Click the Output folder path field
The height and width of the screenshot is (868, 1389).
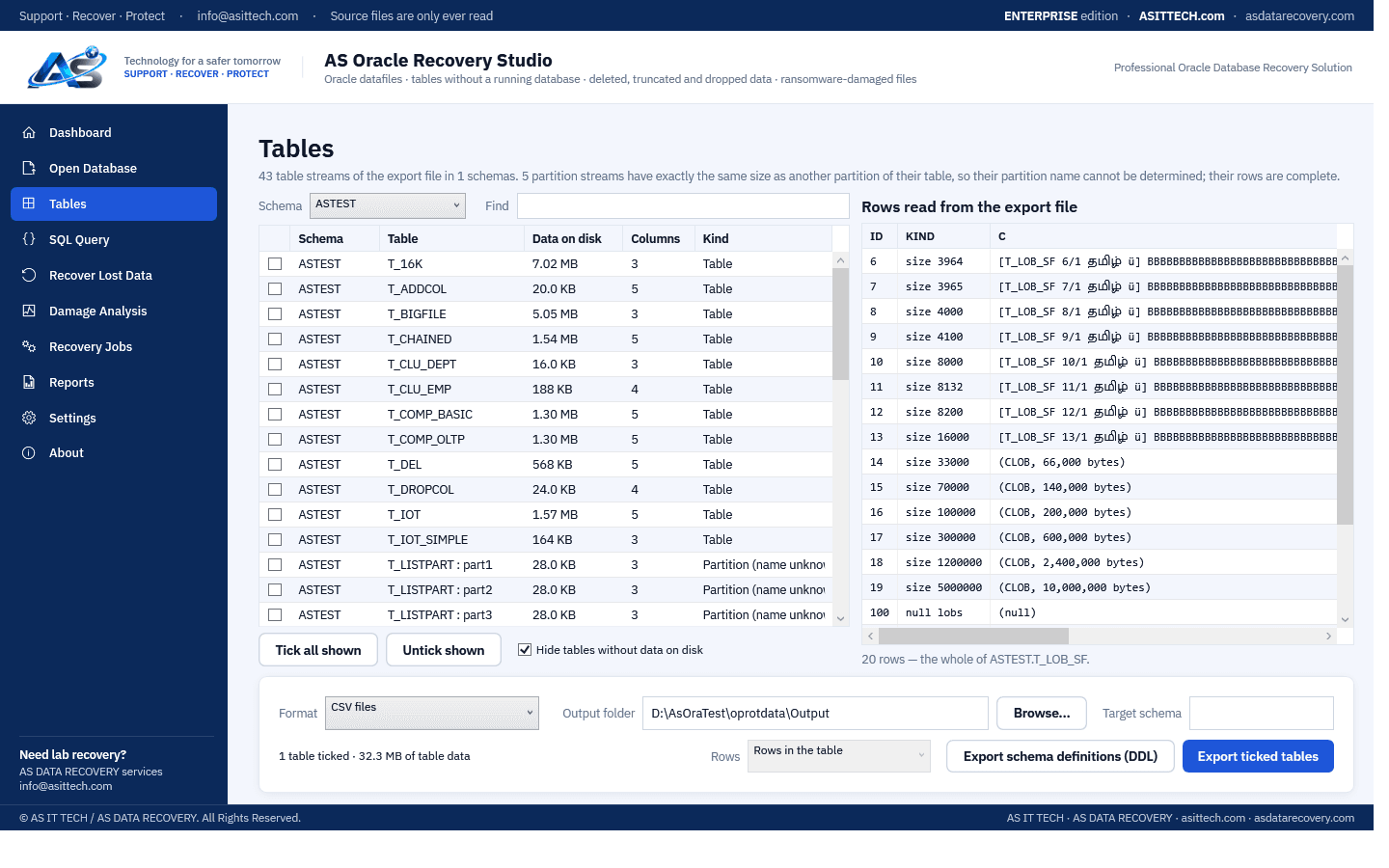(x=815, y=714)
